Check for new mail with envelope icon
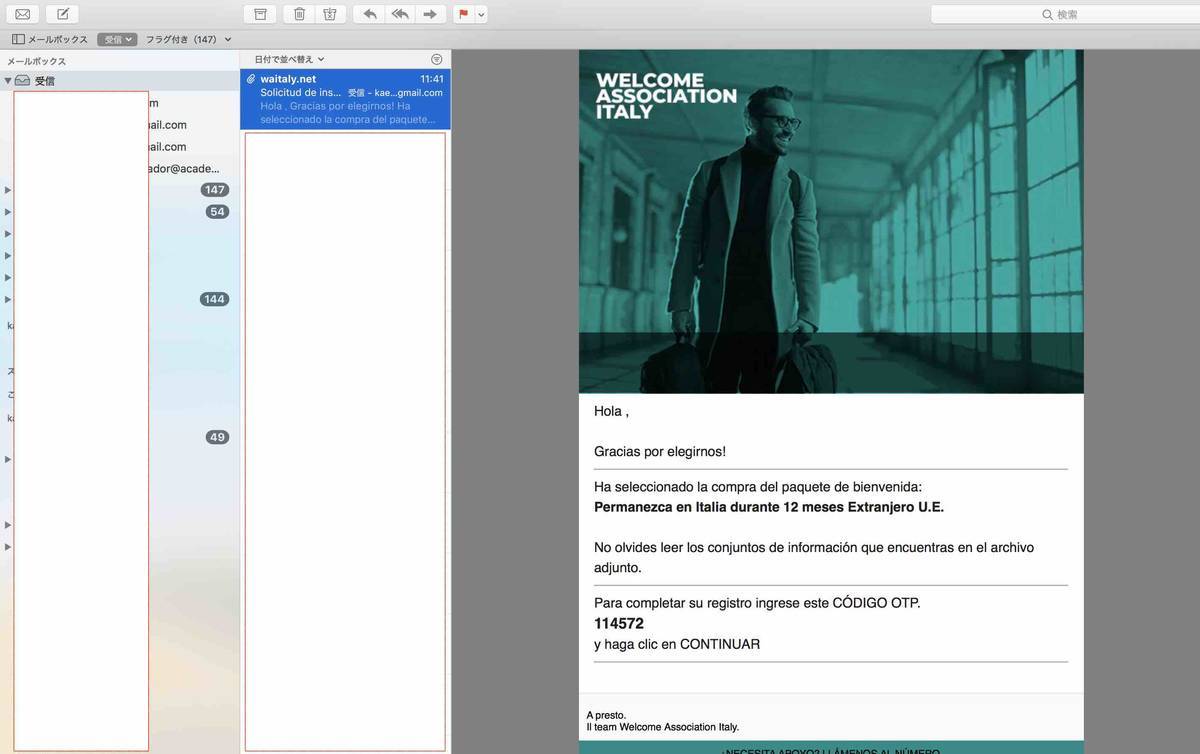Viewport: 1200px width, 754px height. (x=22, y=14)
